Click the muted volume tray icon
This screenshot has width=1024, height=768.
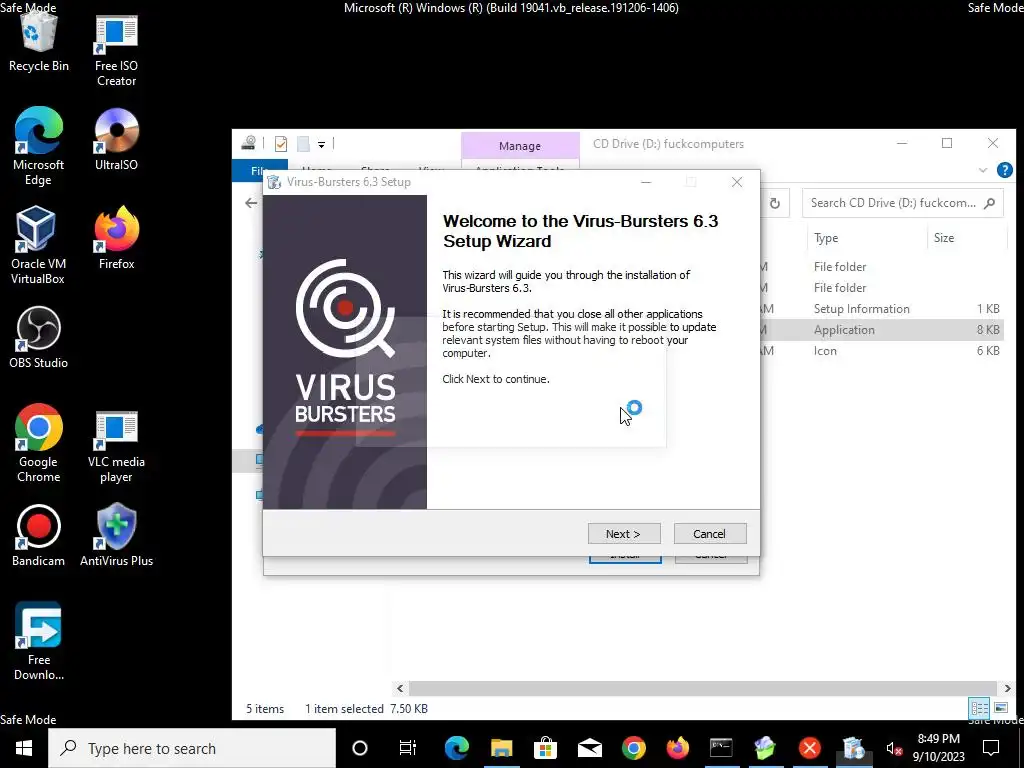[x=893, y=748]
